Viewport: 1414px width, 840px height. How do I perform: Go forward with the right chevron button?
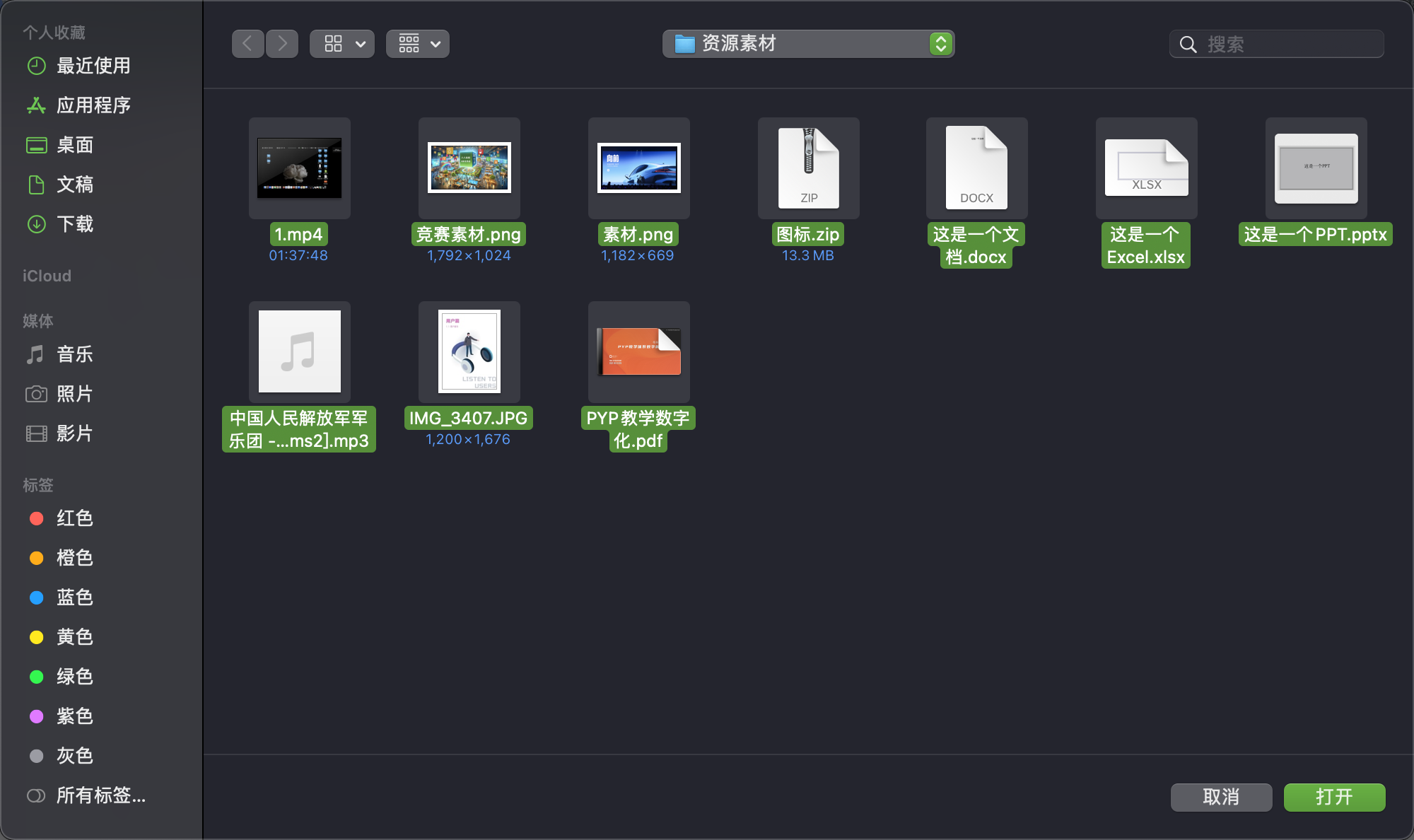282,44
